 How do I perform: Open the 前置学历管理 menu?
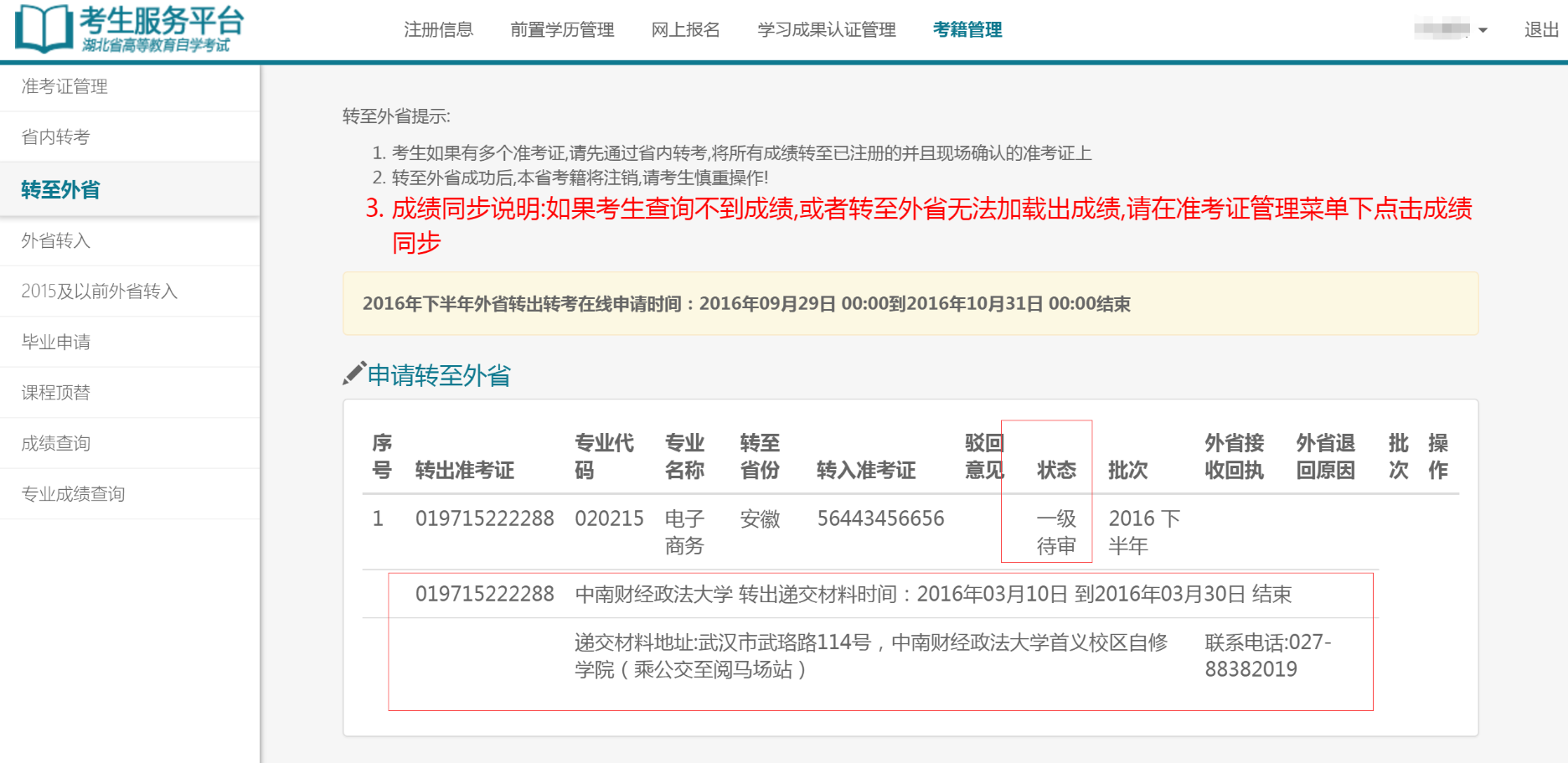click(x=562, y=30)
